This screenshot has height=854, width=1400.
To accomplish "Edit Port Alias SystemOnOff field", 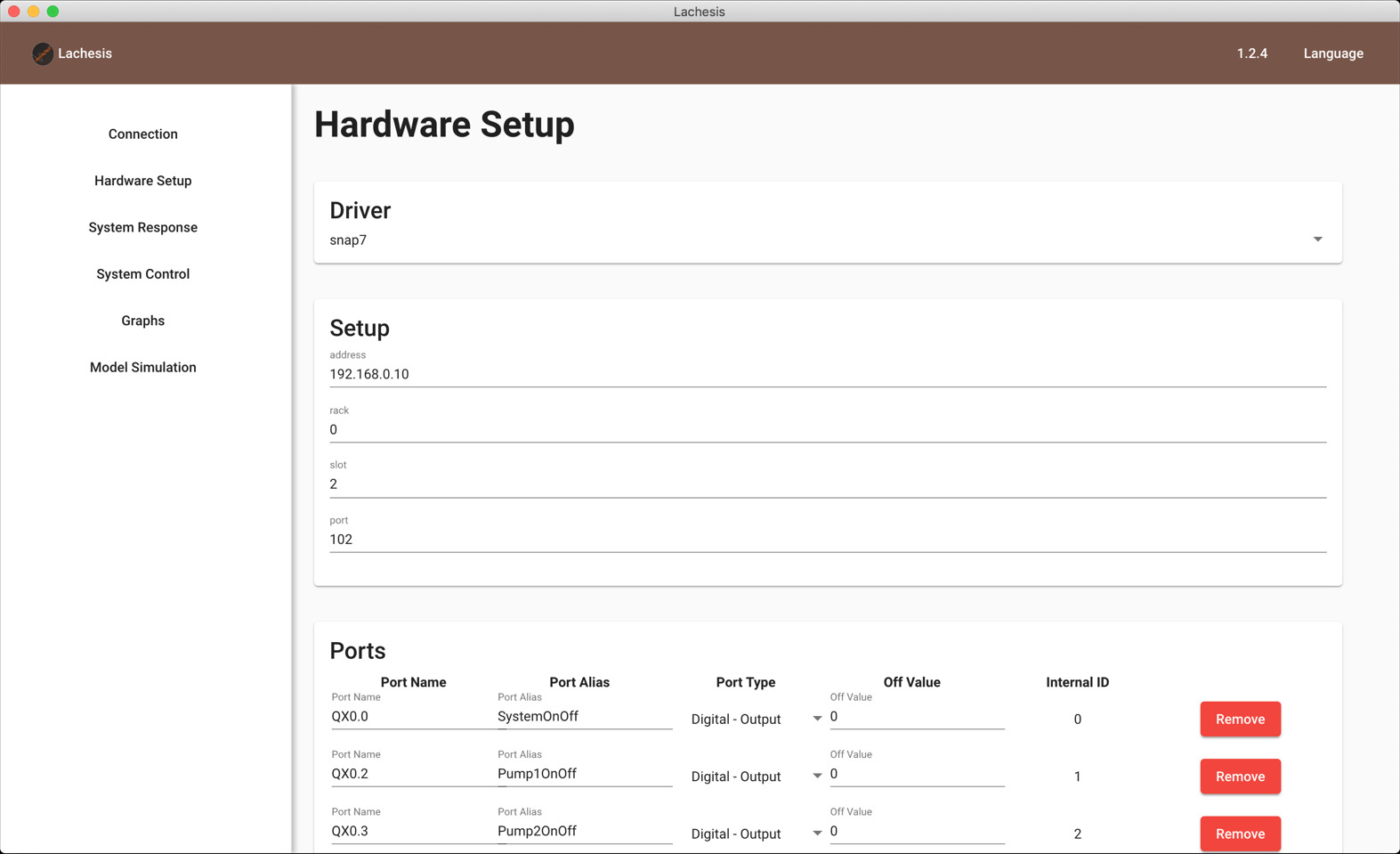I will [x=585, y=716].
